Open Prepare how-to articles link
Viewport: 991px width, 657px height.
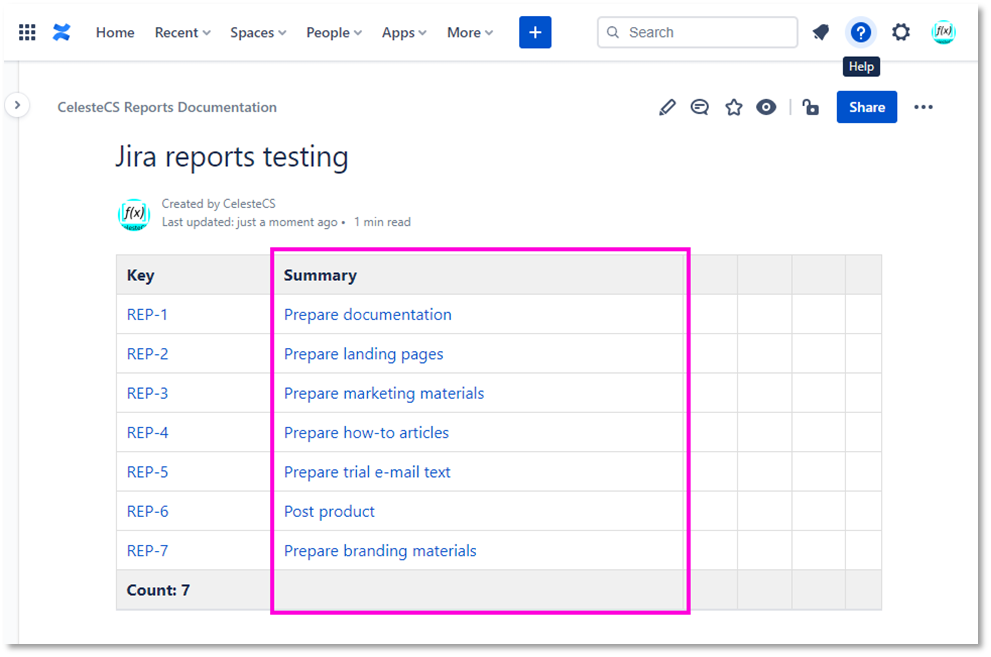pos(366,433)
